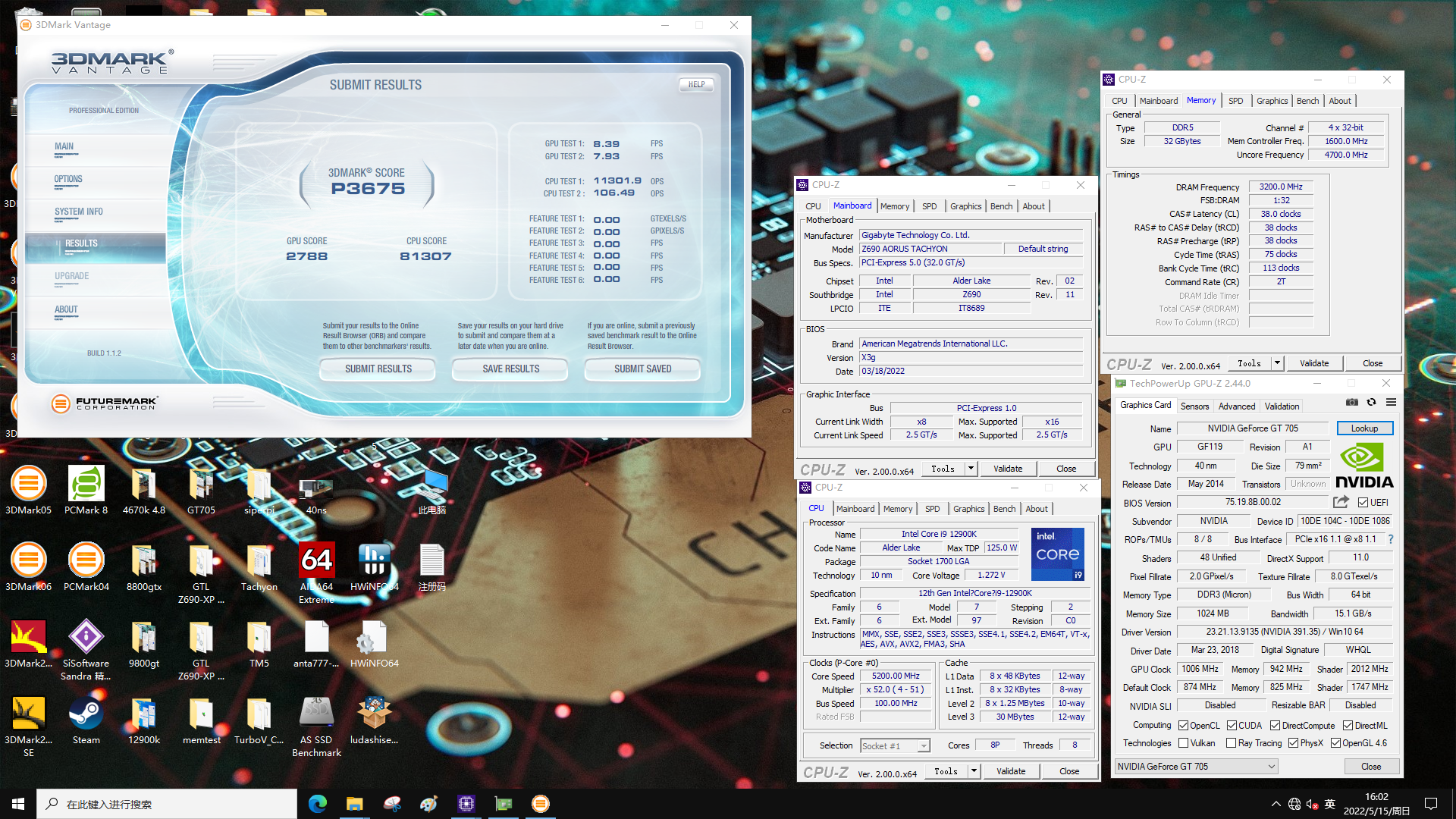
Task: Toggle the UEFI checkbox in GPU-Z
Action: (x=1363, y=502)
